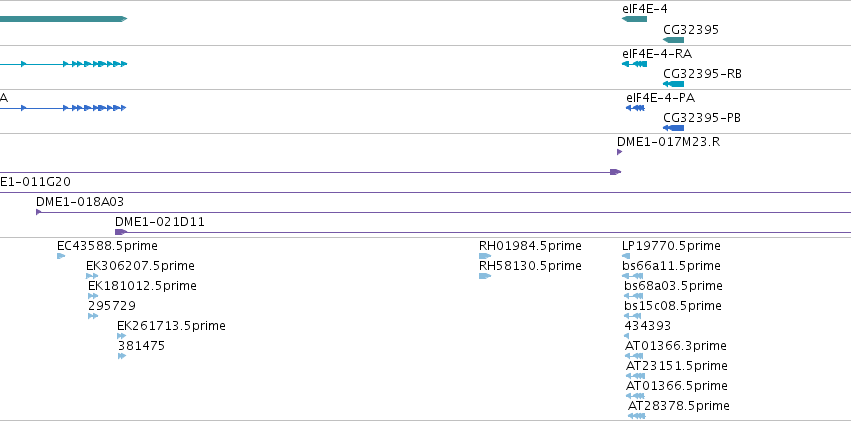Click the DME1-018A03 BAC label
This screenshot has height=421, width=851.
point(80,202)
